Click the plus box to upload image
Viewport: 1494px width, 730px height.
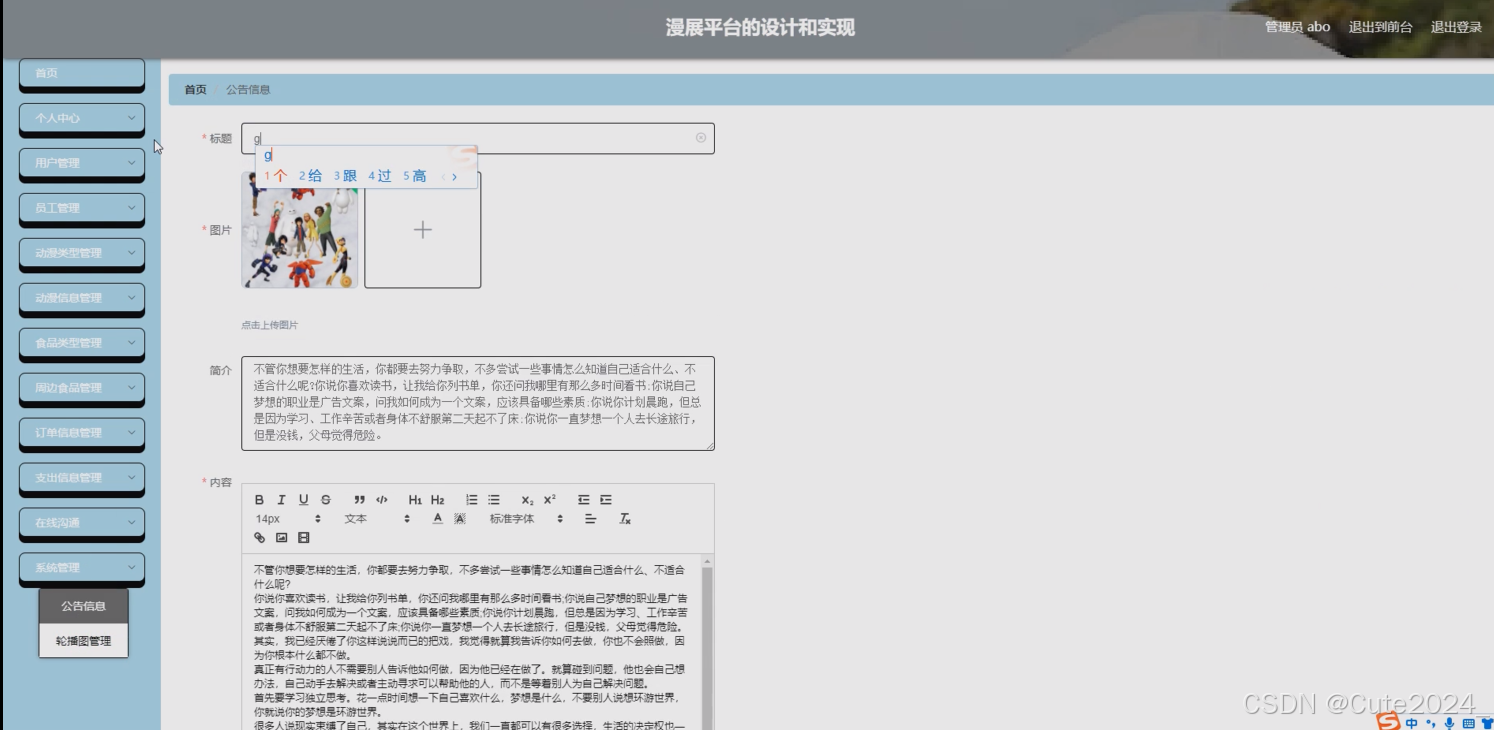click(x=422, y=230)
